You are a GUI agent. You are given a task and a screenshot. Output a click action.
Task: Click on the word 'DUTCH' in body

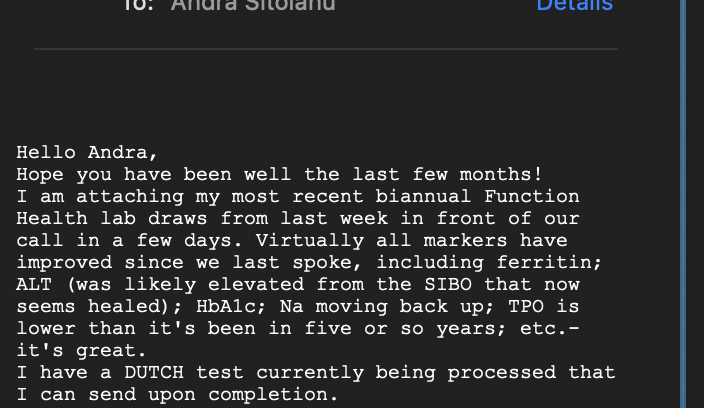tap(154, 372)
